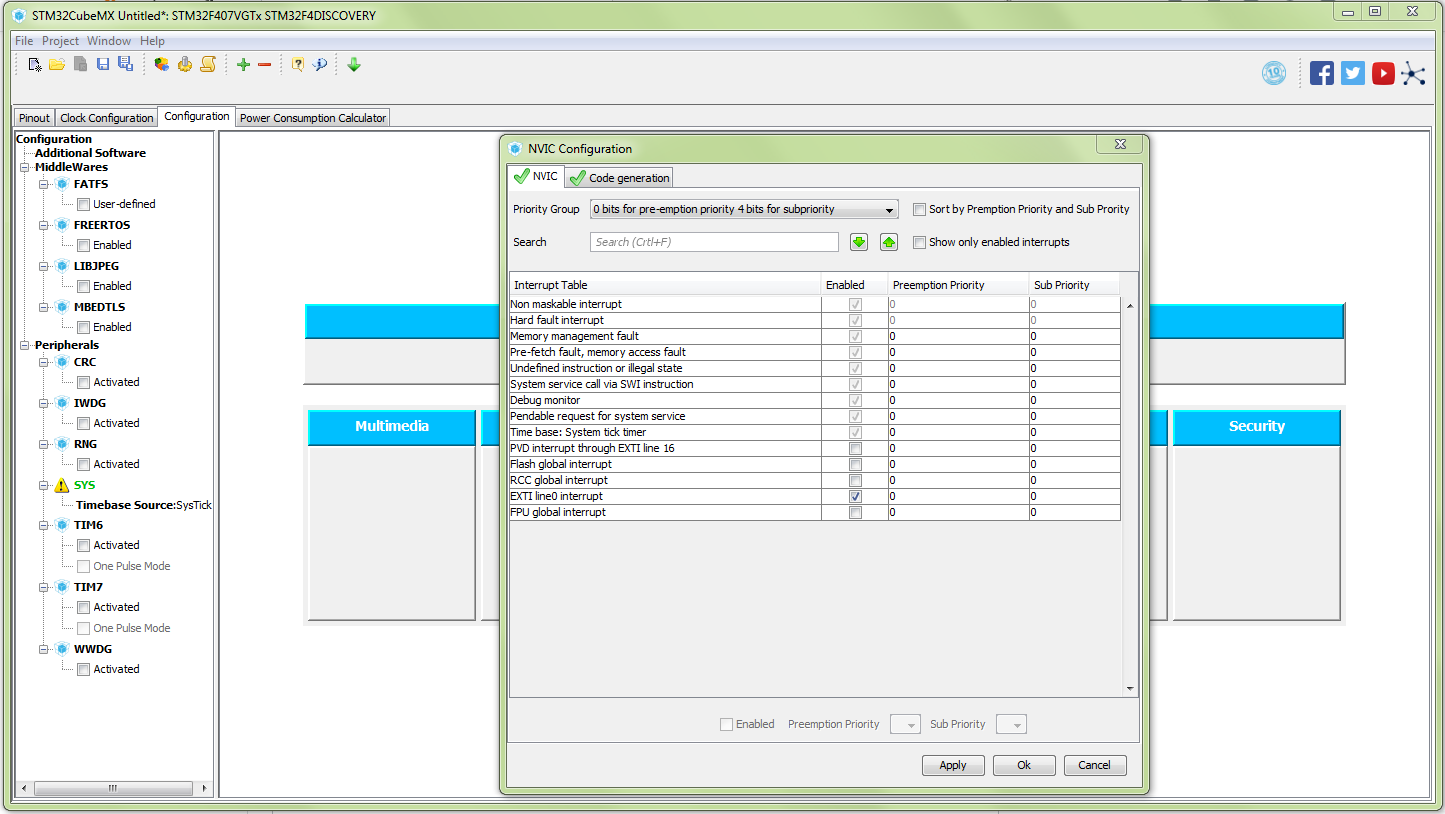1445x814 pixels.
Task: Click the gear generate code icon
Action: click(185, 65)
